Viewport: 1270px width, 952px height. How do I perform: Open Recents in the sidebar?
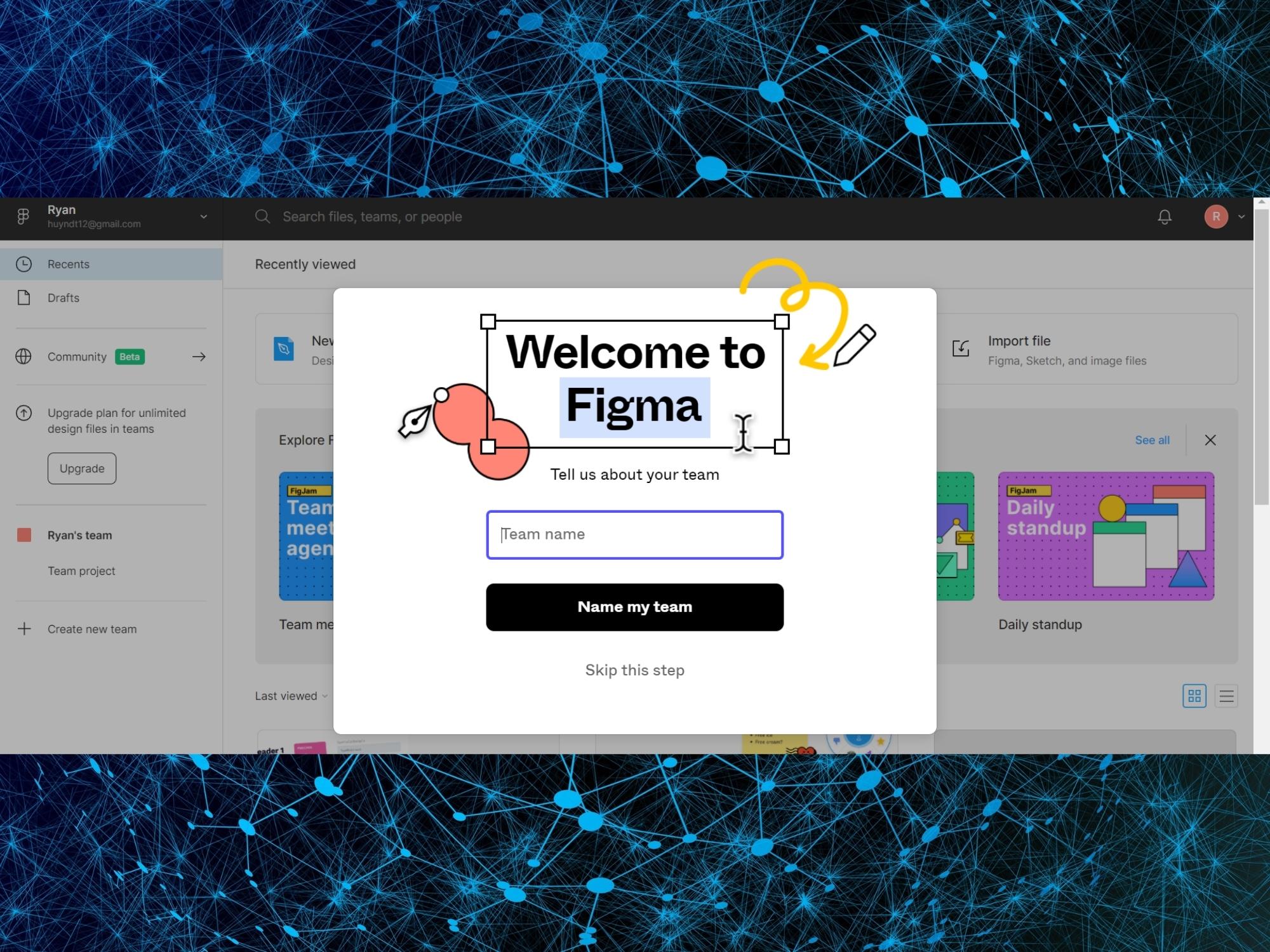click(111, 264)
